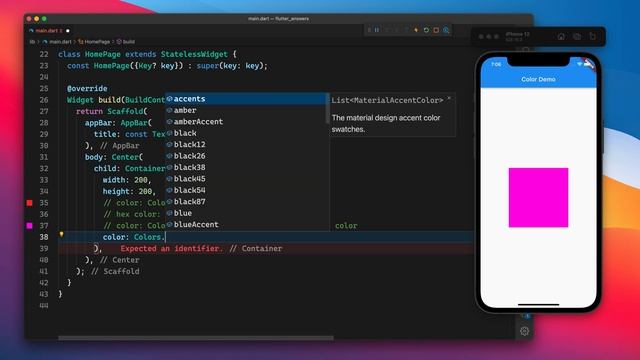Viewport: 640px width, 360px height.
Task: Rotate the Simulator device icon
Action: (592, 37)
